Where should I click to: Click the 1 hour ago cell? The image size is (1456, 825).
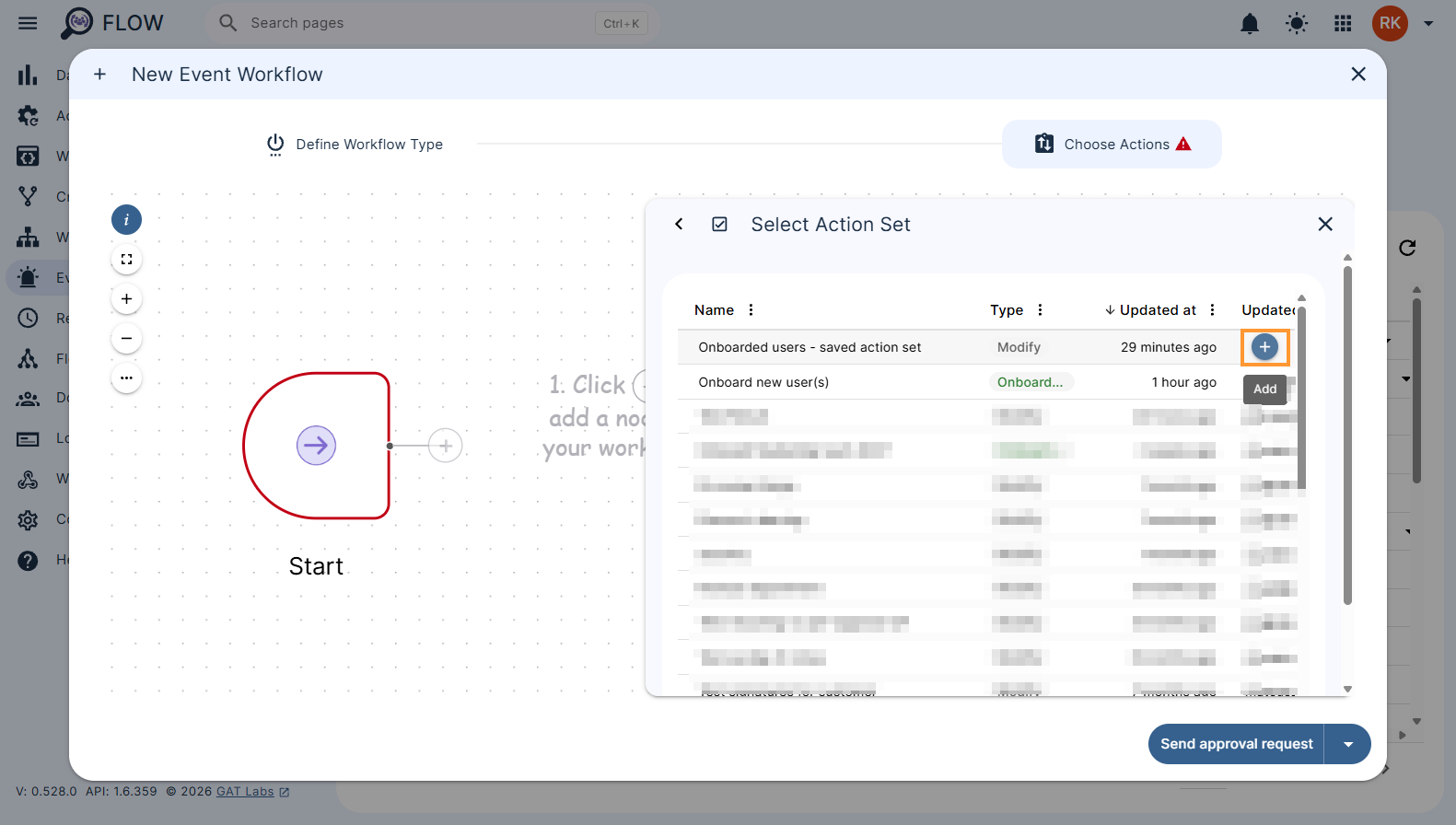coord(1183,382)
